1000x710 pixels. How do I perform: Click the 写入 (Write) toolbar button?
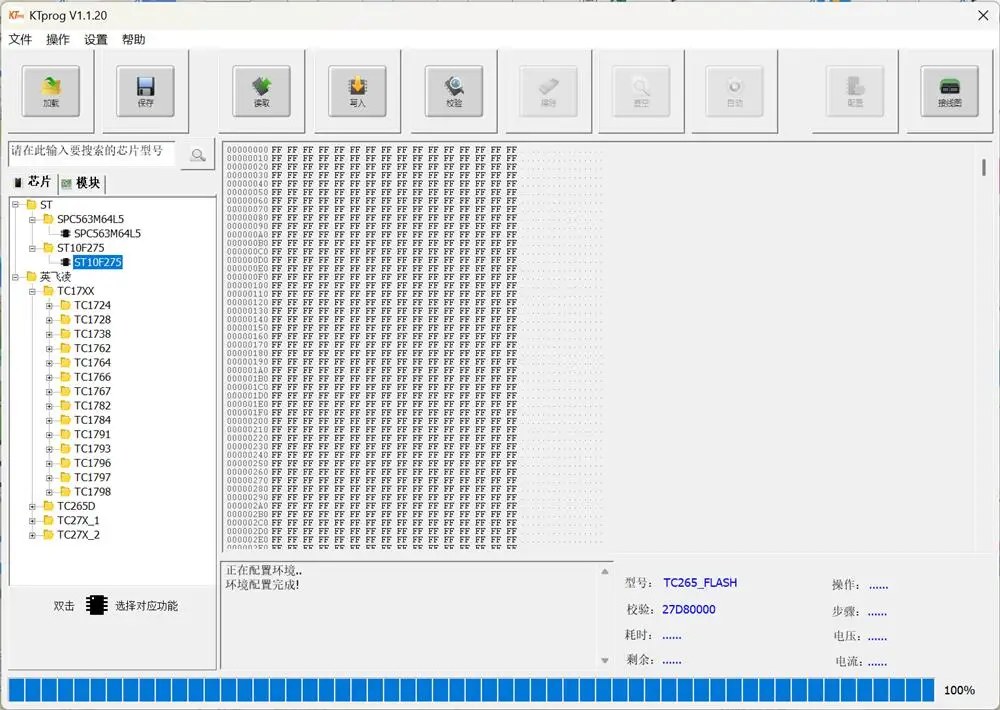[357, 91]
